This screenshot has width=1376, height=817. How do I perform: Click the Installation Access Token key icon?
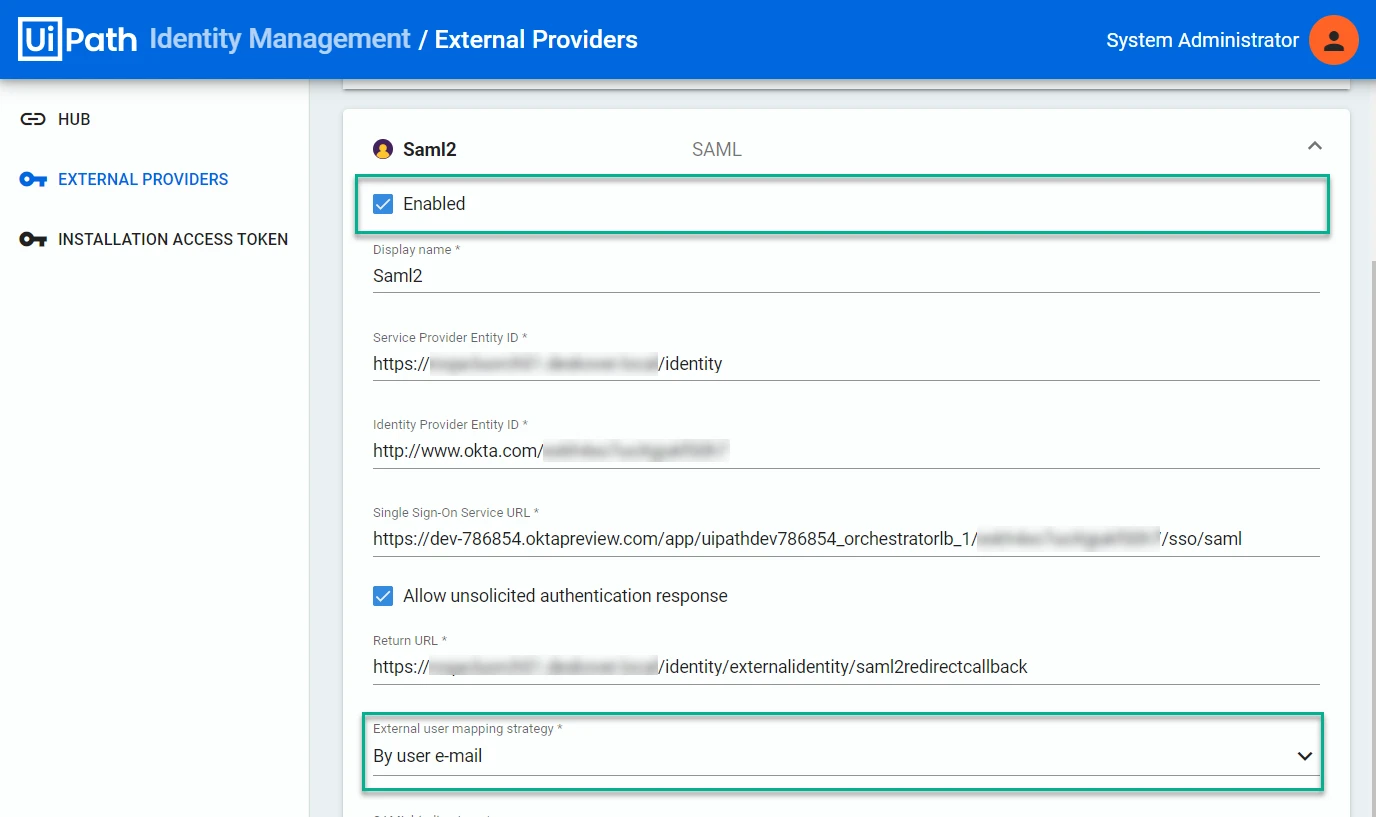33,240
